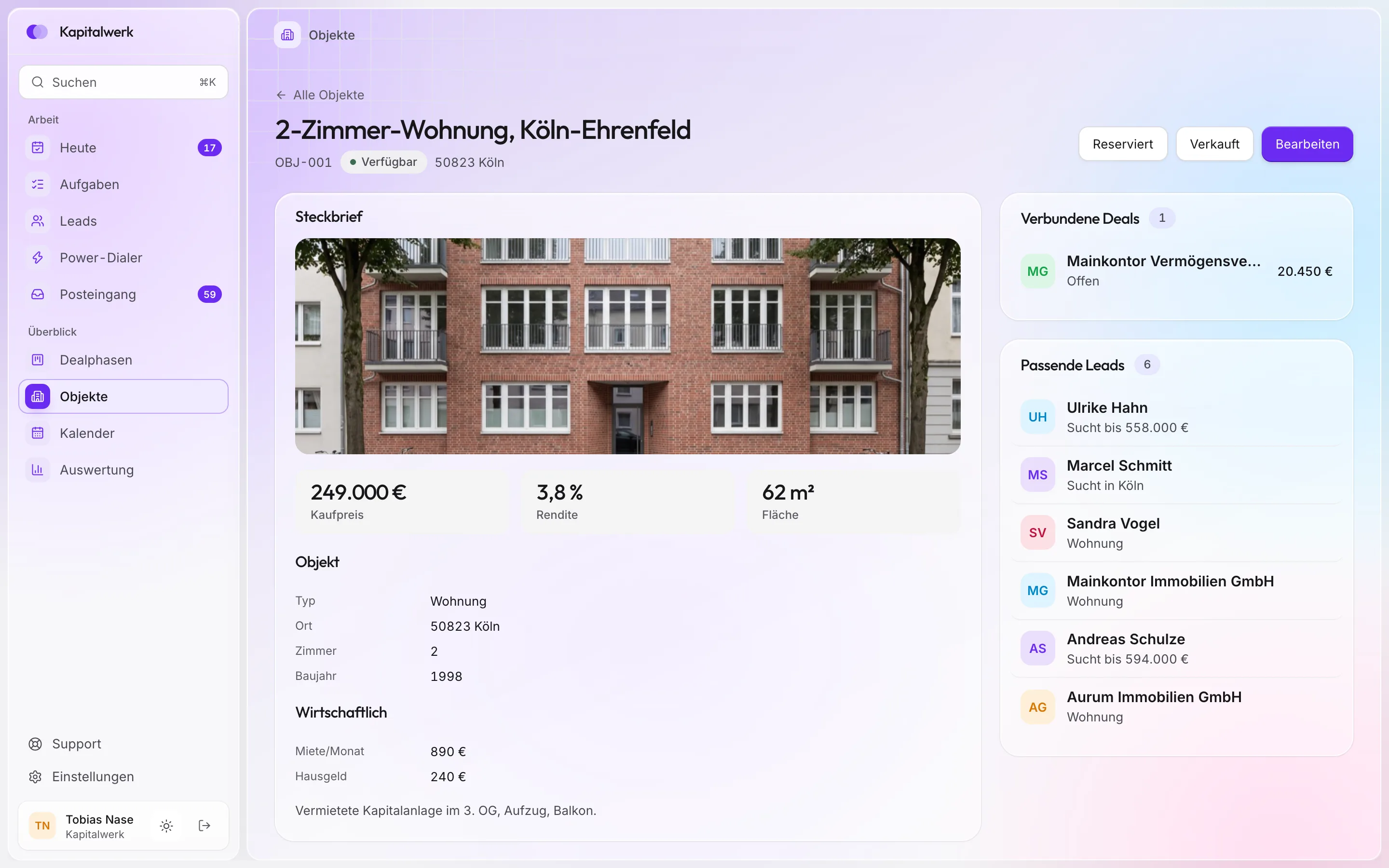Click the Suchen search field
1389x868 pixels.
coord(123,82)
